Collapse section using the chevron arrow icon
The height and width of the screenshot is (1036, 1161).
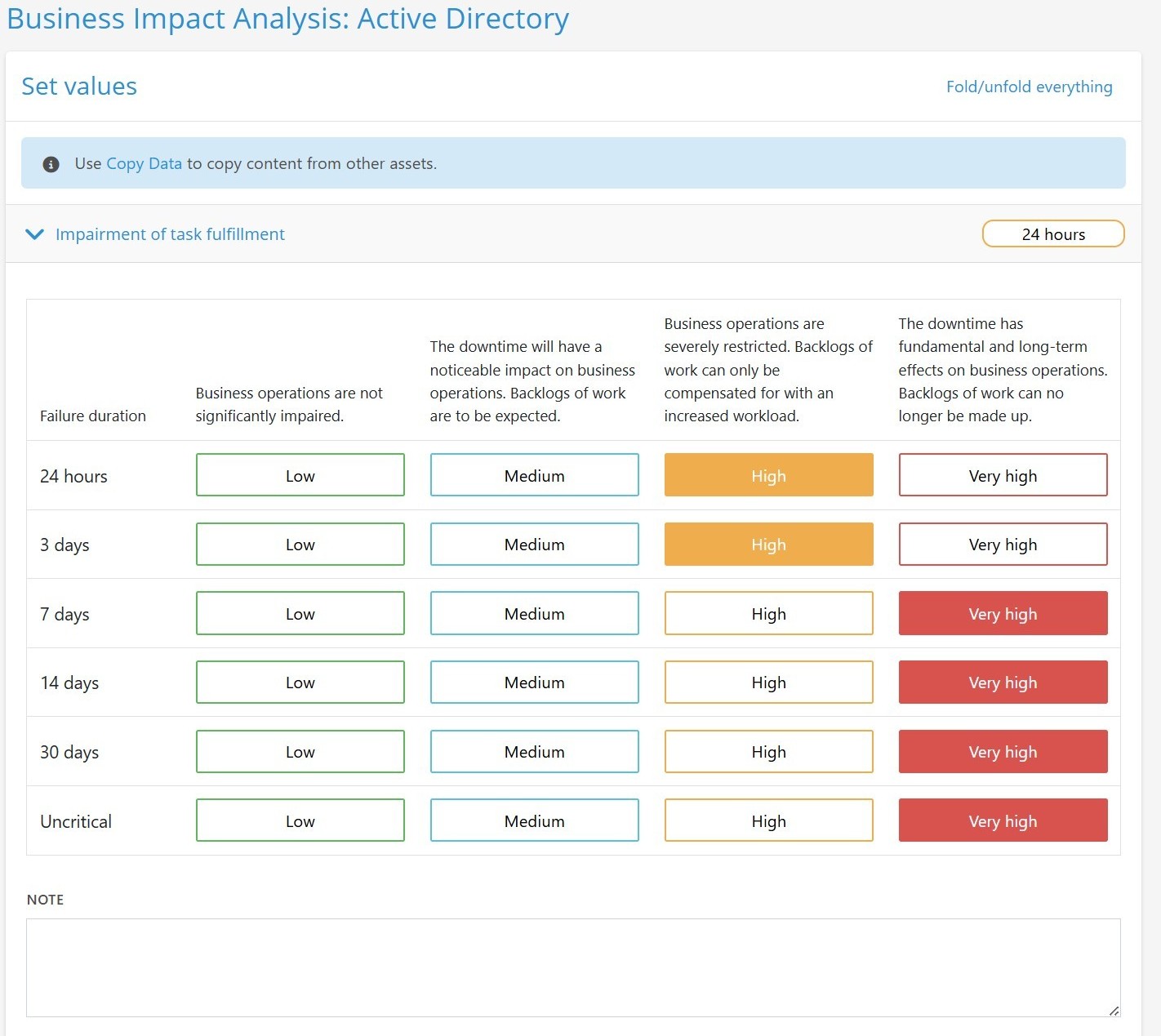point(34,234)
